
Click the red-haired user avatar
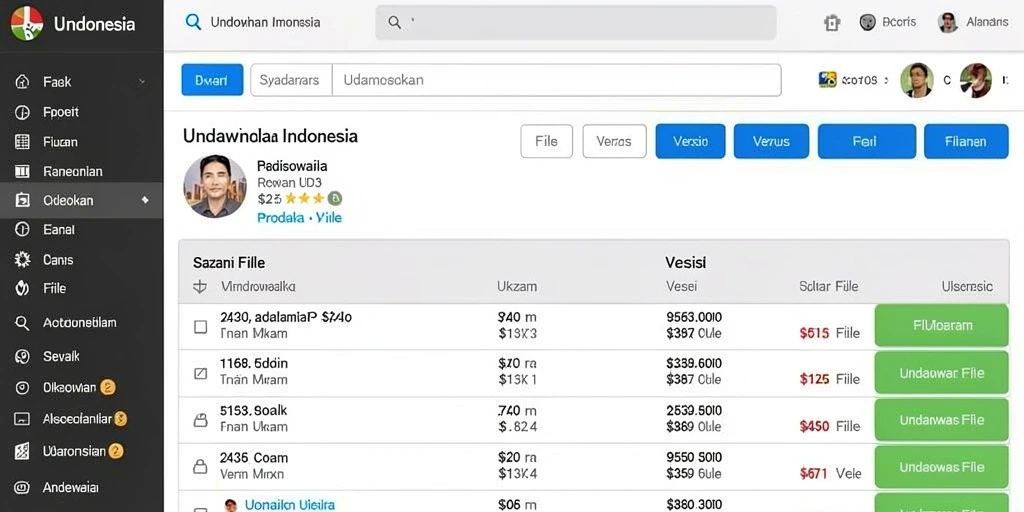pyautogui.click(x=976, y=80)
